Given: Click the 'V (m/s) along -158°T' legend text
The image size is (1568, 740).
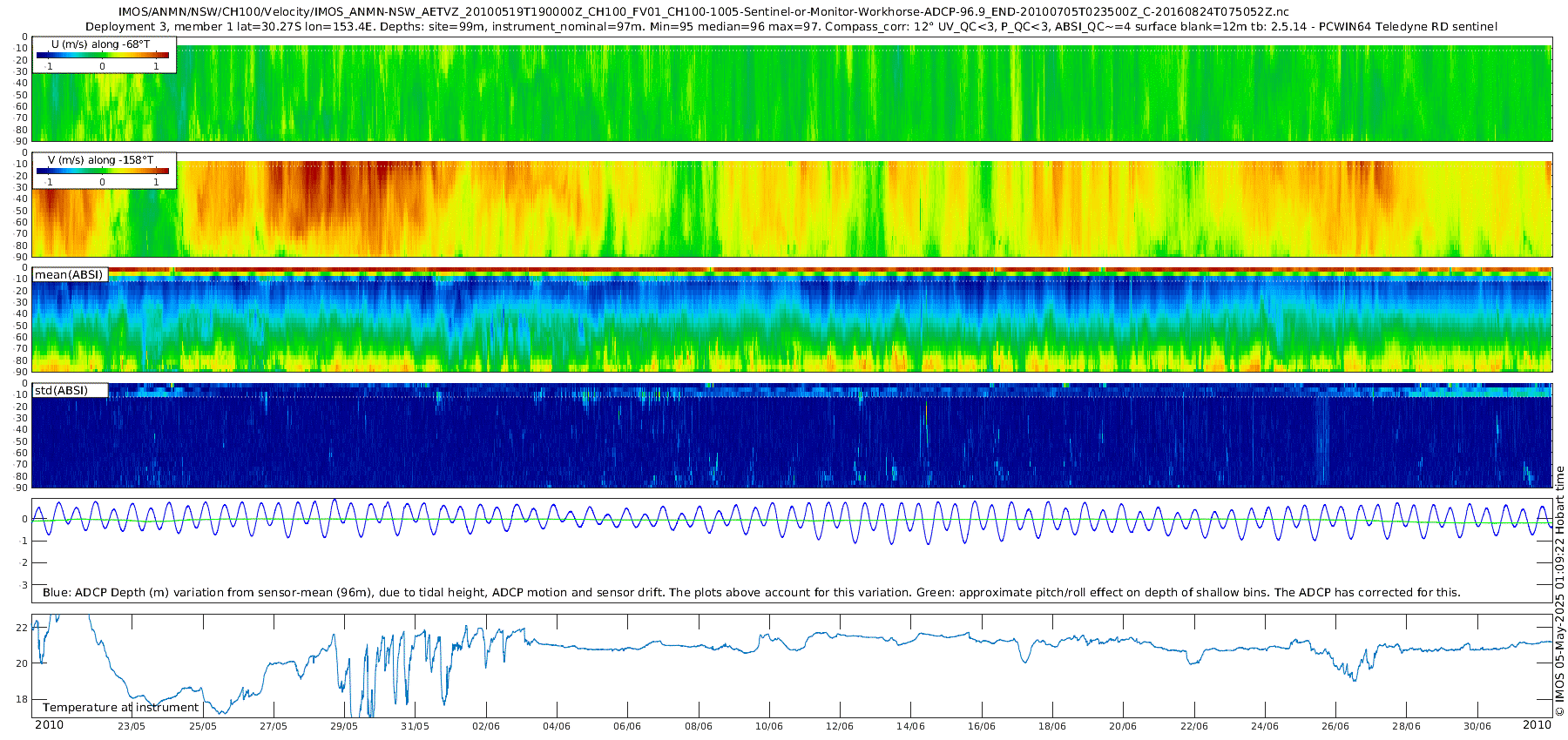Looking at the screenshot, I should [x=101, y=160].
